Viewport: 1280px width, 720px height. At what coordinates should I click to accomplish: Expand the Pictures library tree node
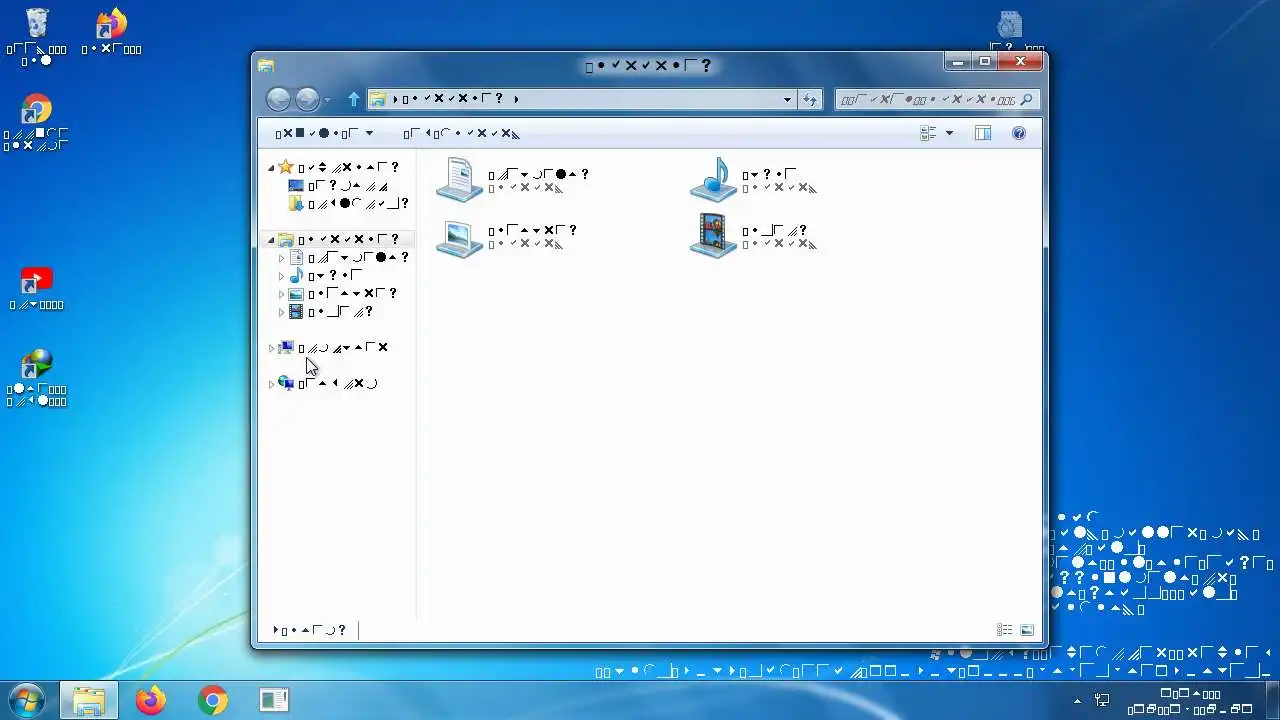coord(282,294)
